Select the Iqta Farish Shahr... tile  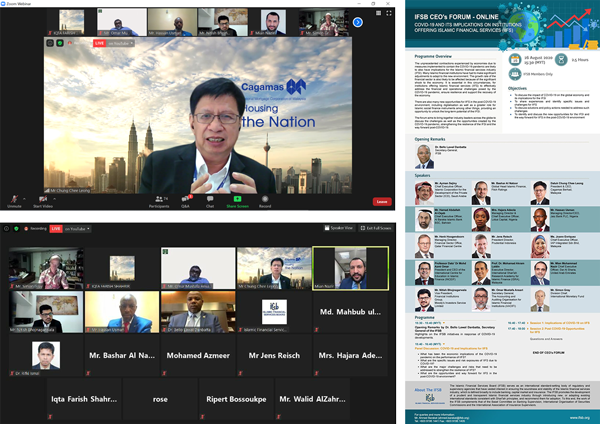[x=84, y=399]
